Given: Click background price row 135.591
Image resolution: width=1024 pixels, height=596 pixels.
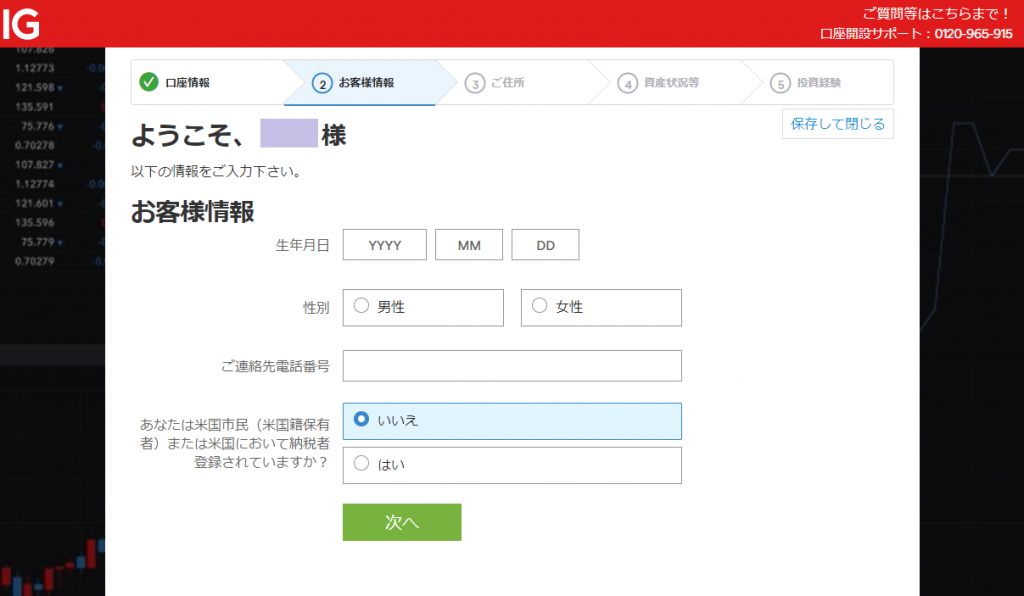Looking at the screenshot, I should click(x=35, y=106).
